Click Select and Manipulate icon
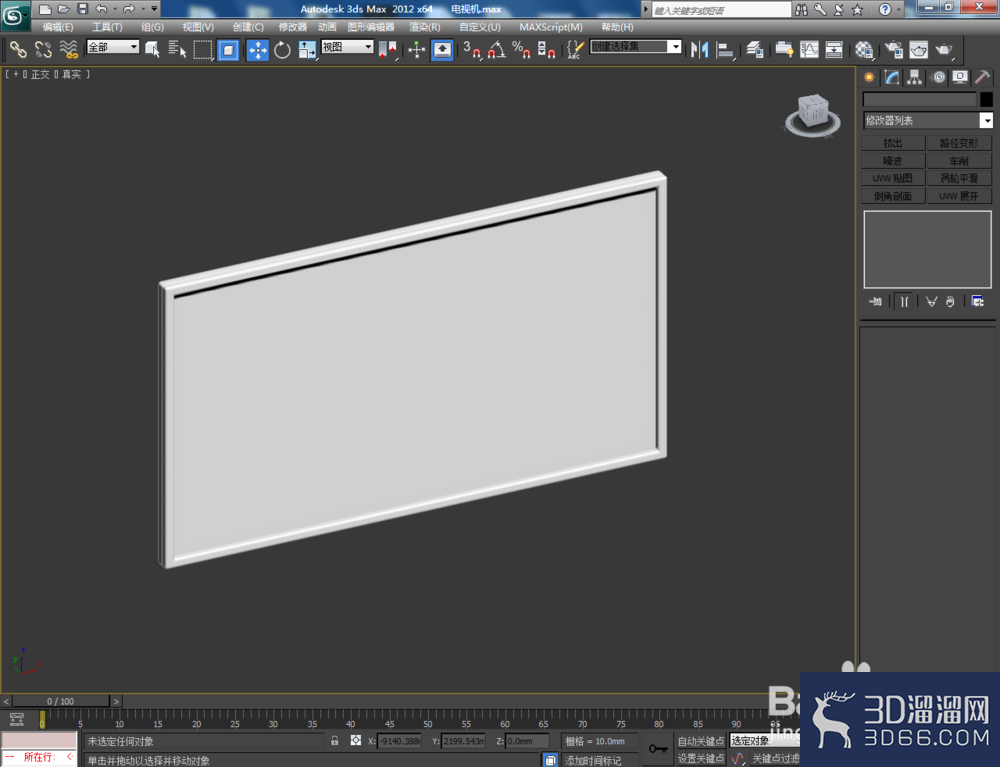 coord(416,50)
